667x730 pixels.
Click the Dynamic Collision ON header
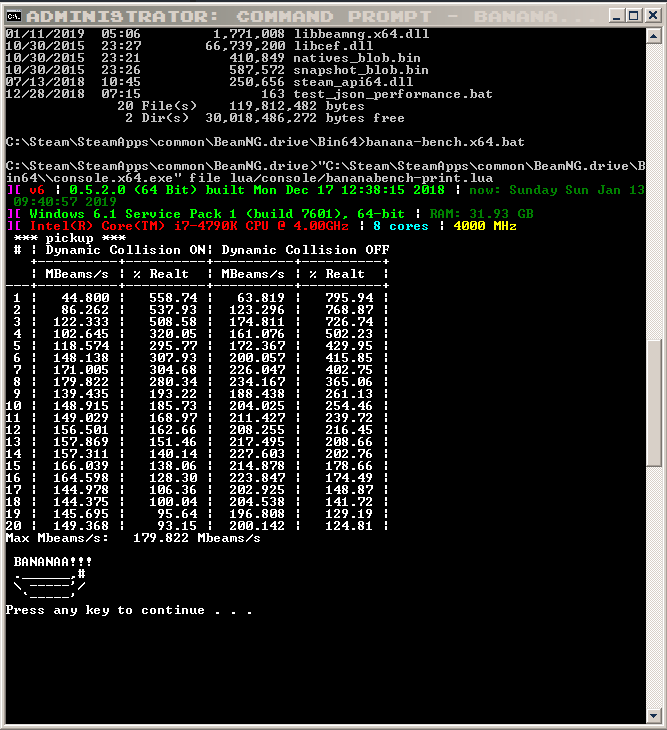tap(126, 250)
